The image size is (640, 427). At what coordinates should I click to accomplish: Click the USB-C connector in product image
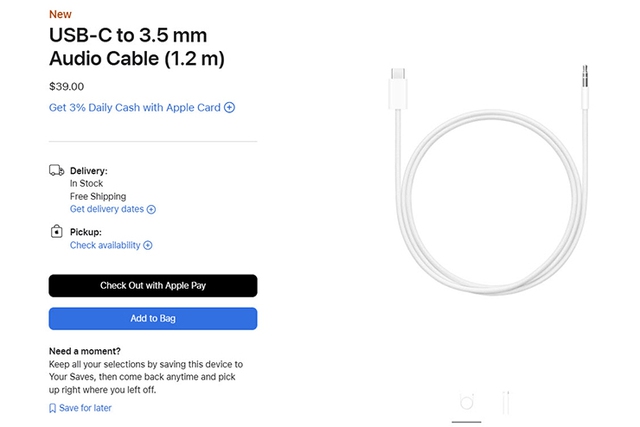(398, 89)
